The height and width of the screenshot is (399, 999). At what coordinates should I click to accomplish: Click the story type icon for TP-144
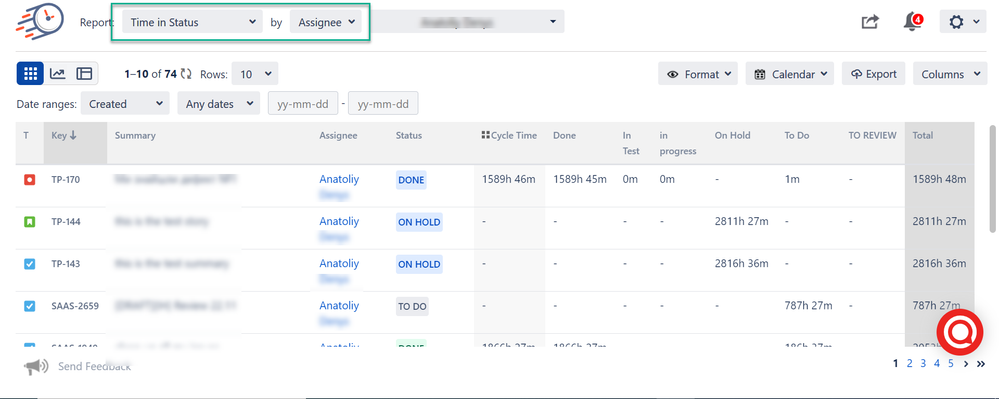click(x=29, y=222)
